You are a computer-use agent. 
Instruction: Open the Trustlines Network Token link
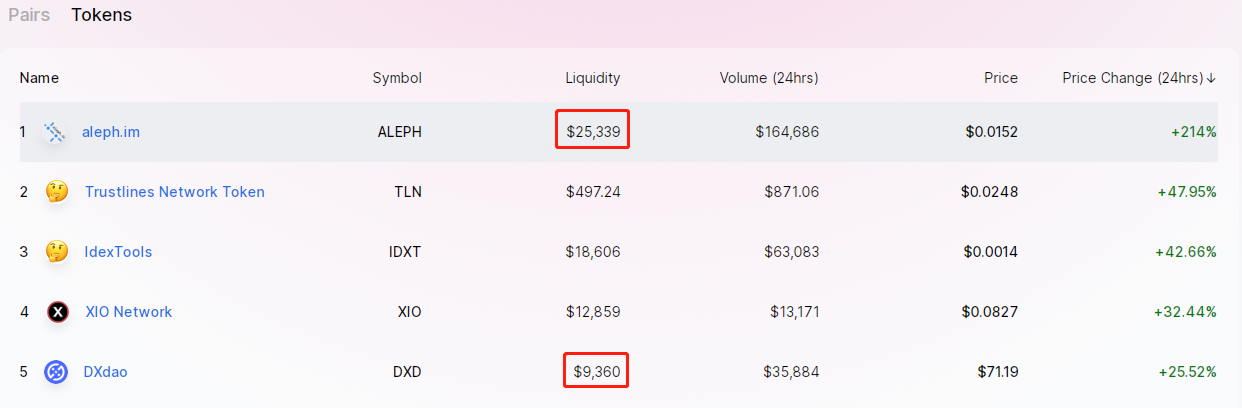175,192
